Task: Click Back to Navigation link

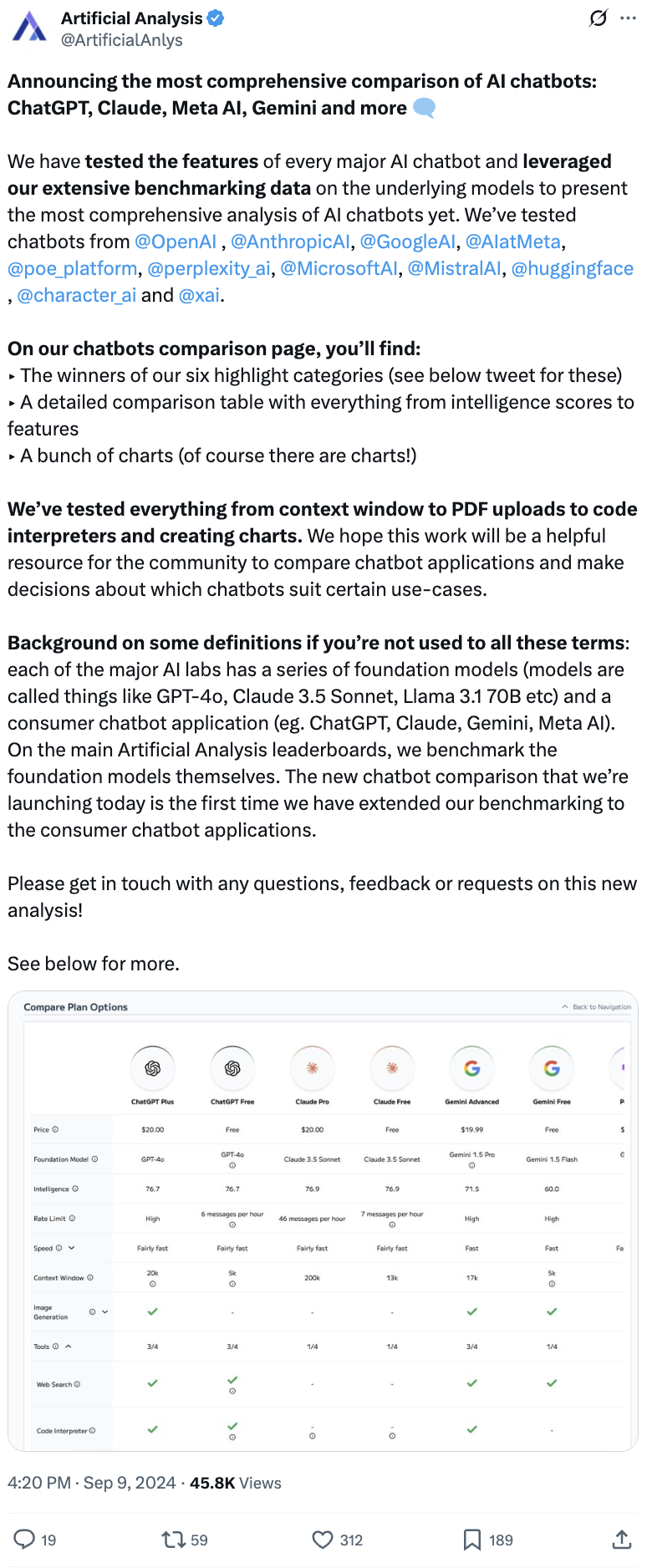Action: click(x=596, y=1006)
